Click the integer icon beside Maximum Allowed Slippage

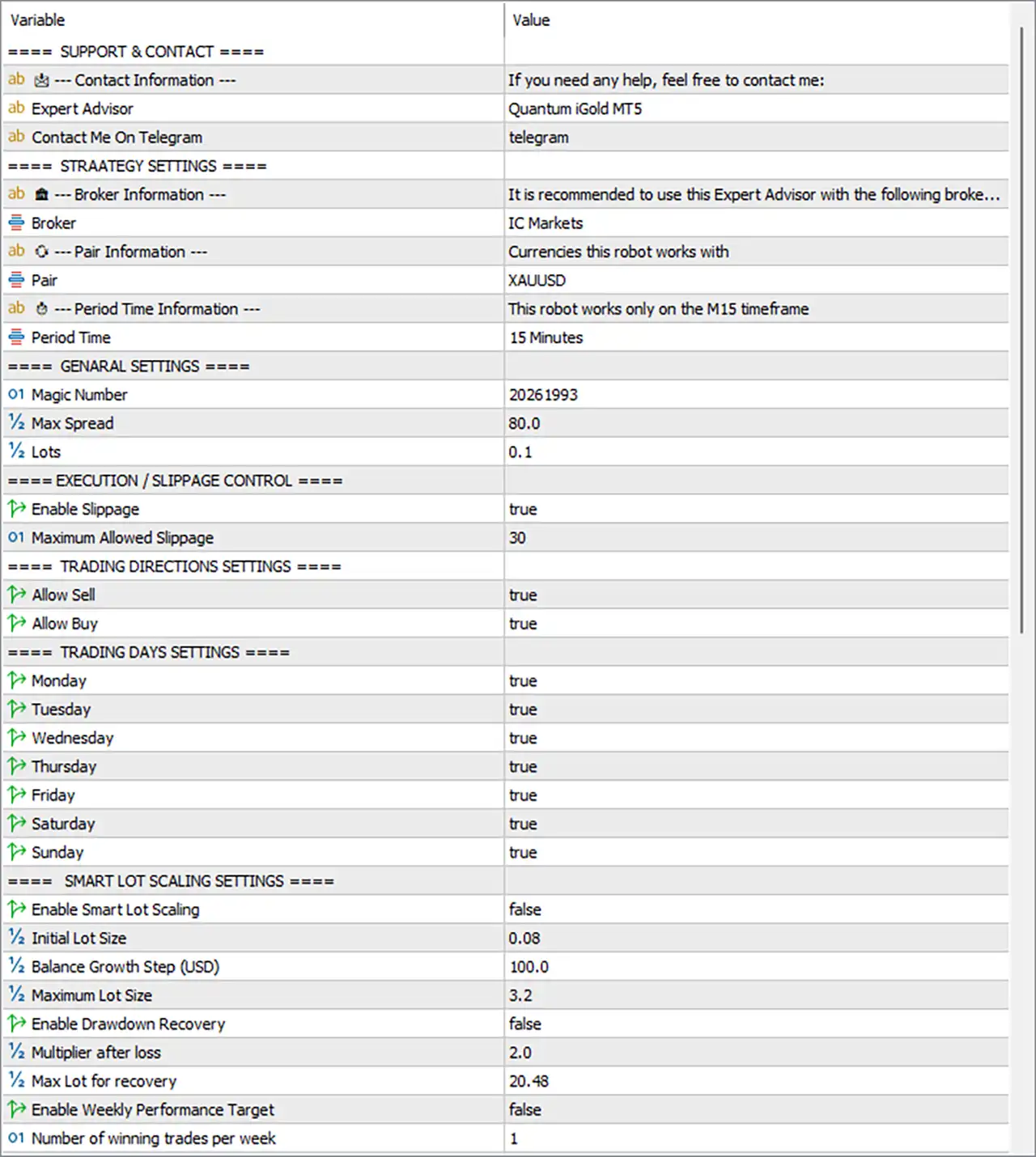[x=16, y=537]
